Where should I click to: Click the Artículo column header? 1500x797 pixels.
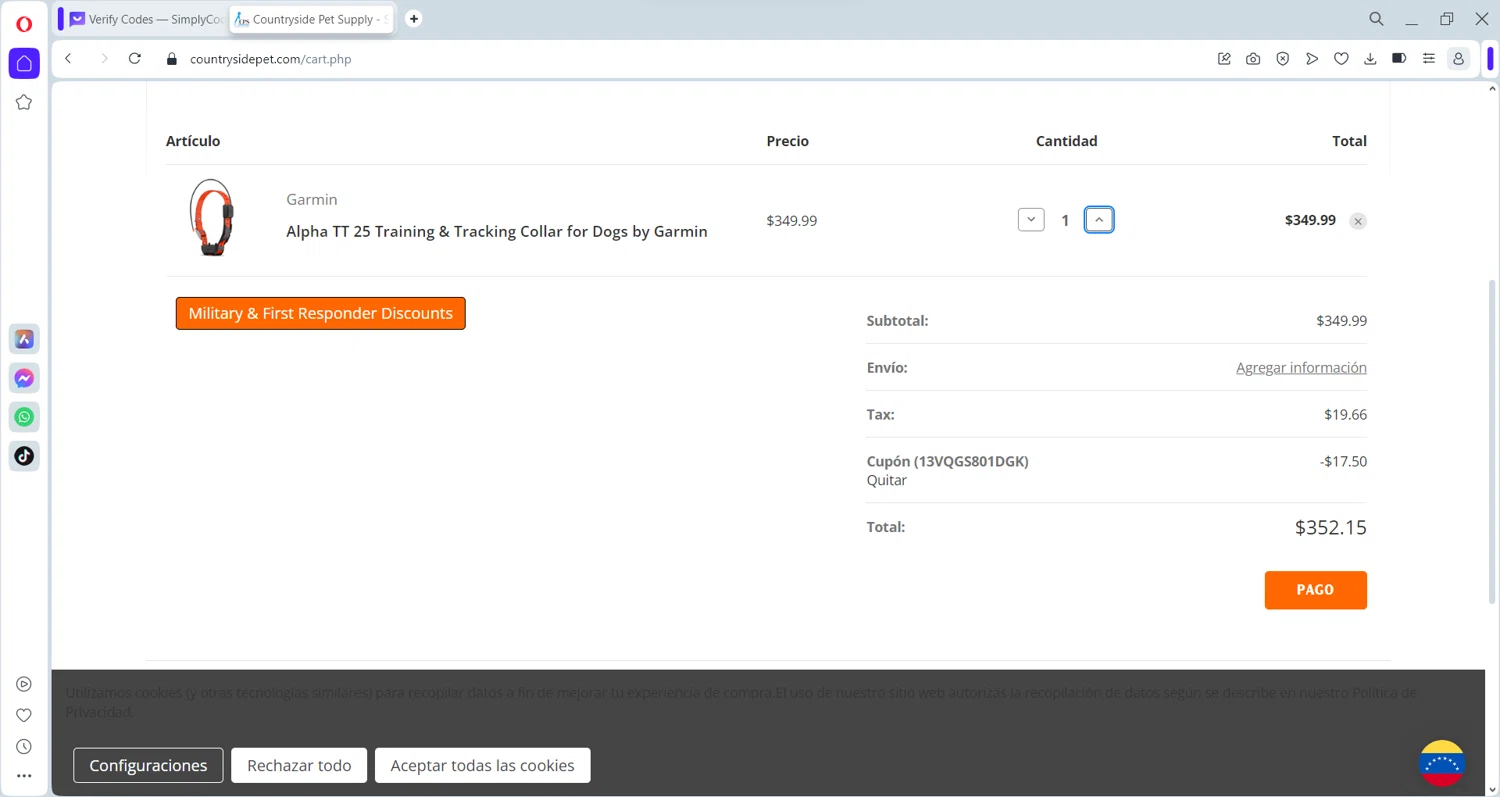coord(193,141)
